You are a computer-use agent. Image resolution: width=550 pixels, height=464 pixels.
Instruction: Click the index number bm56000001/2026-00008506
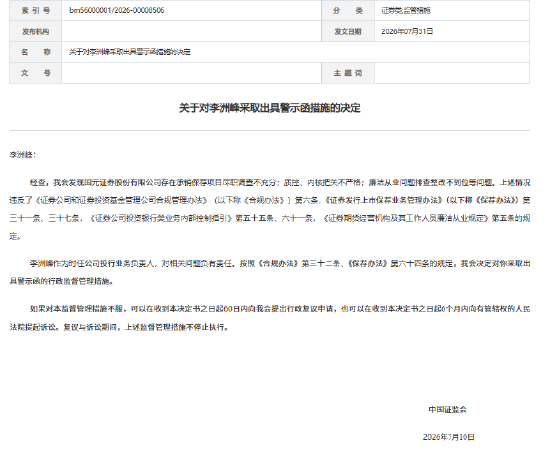pyautogui.click(x=116, y=10)
